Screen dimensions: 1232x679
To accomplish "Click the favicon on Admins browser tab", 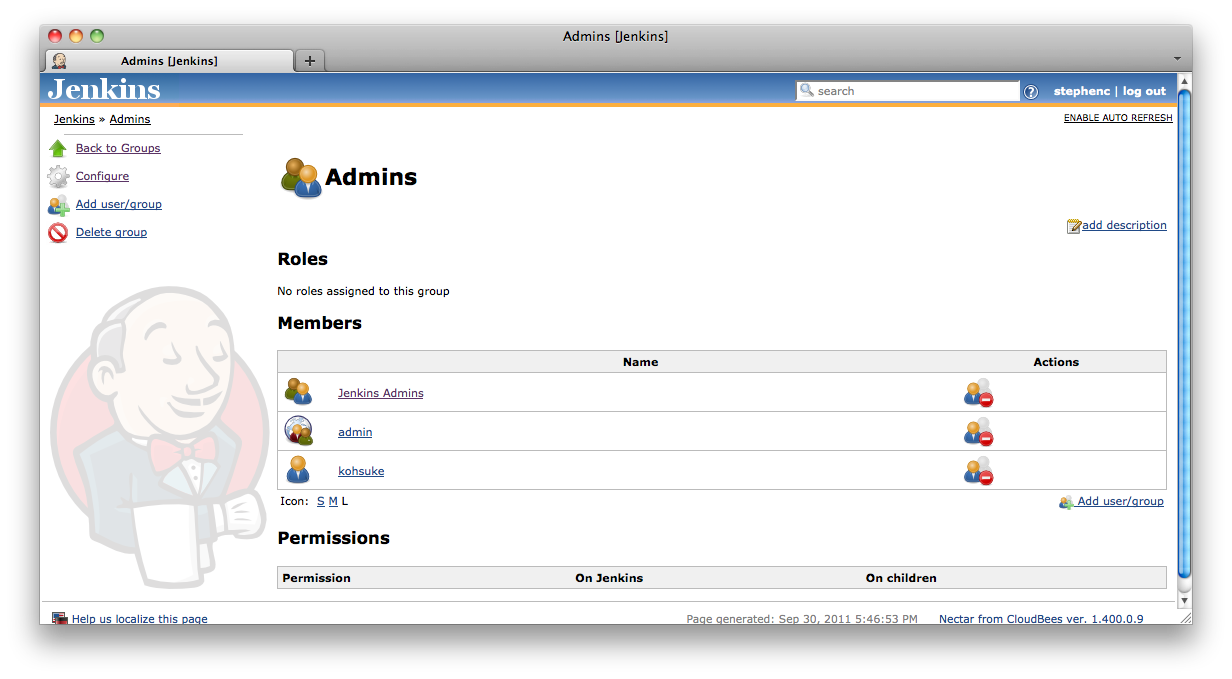I will tap(59, 61).
